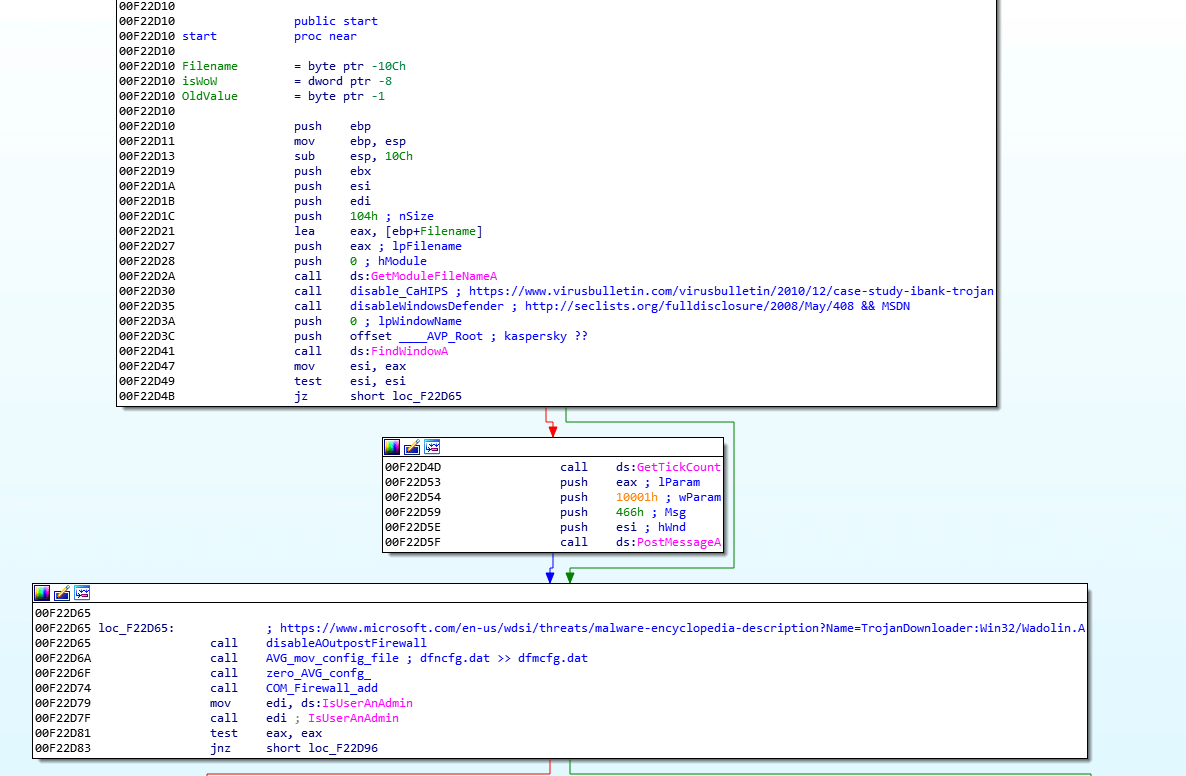
Task: Click the disableAOutpostFirewall call
Action: coord(346,643)
